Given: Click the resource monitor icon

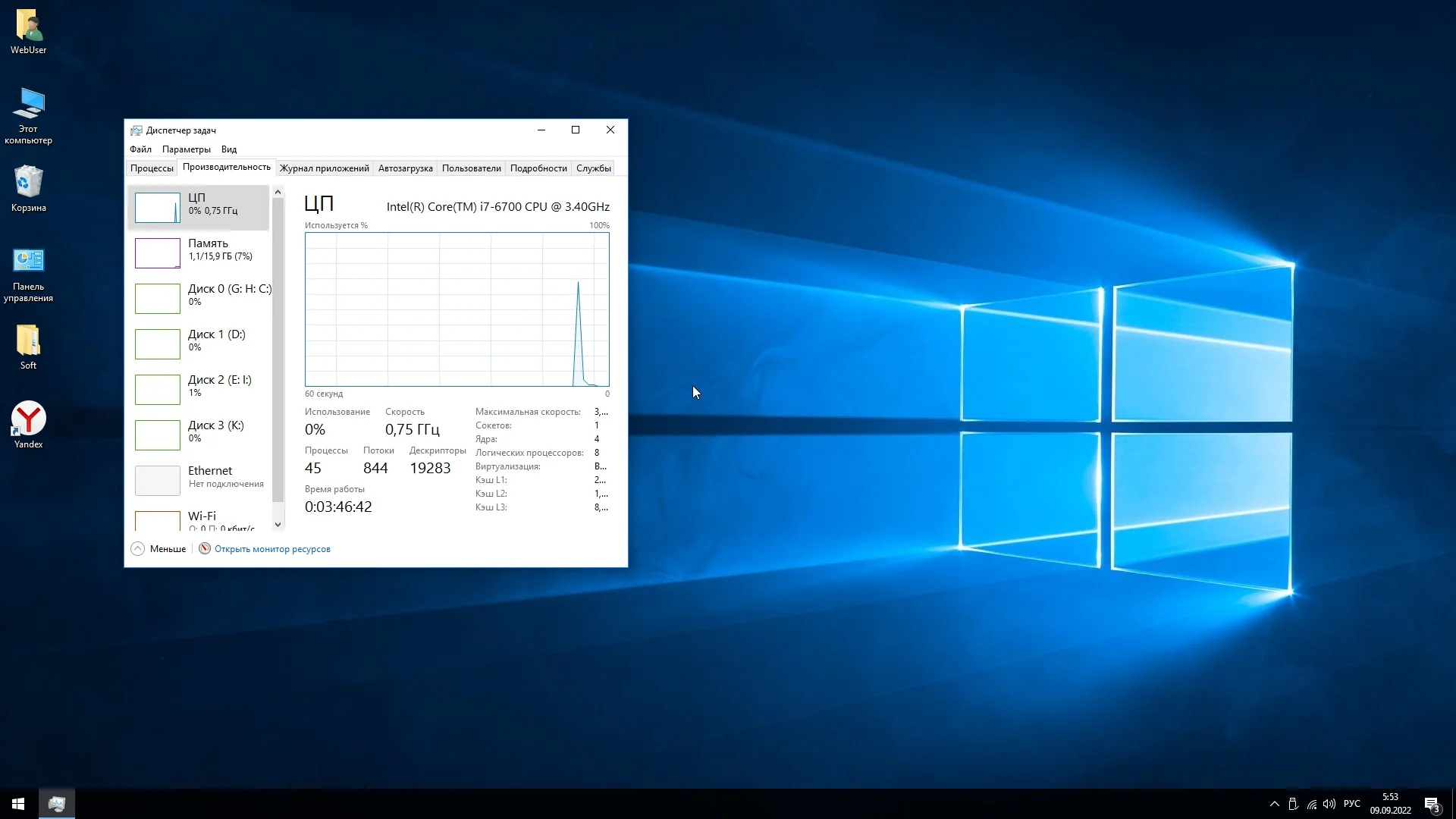Looking at the screenshot, I should [x=205, y=549].
